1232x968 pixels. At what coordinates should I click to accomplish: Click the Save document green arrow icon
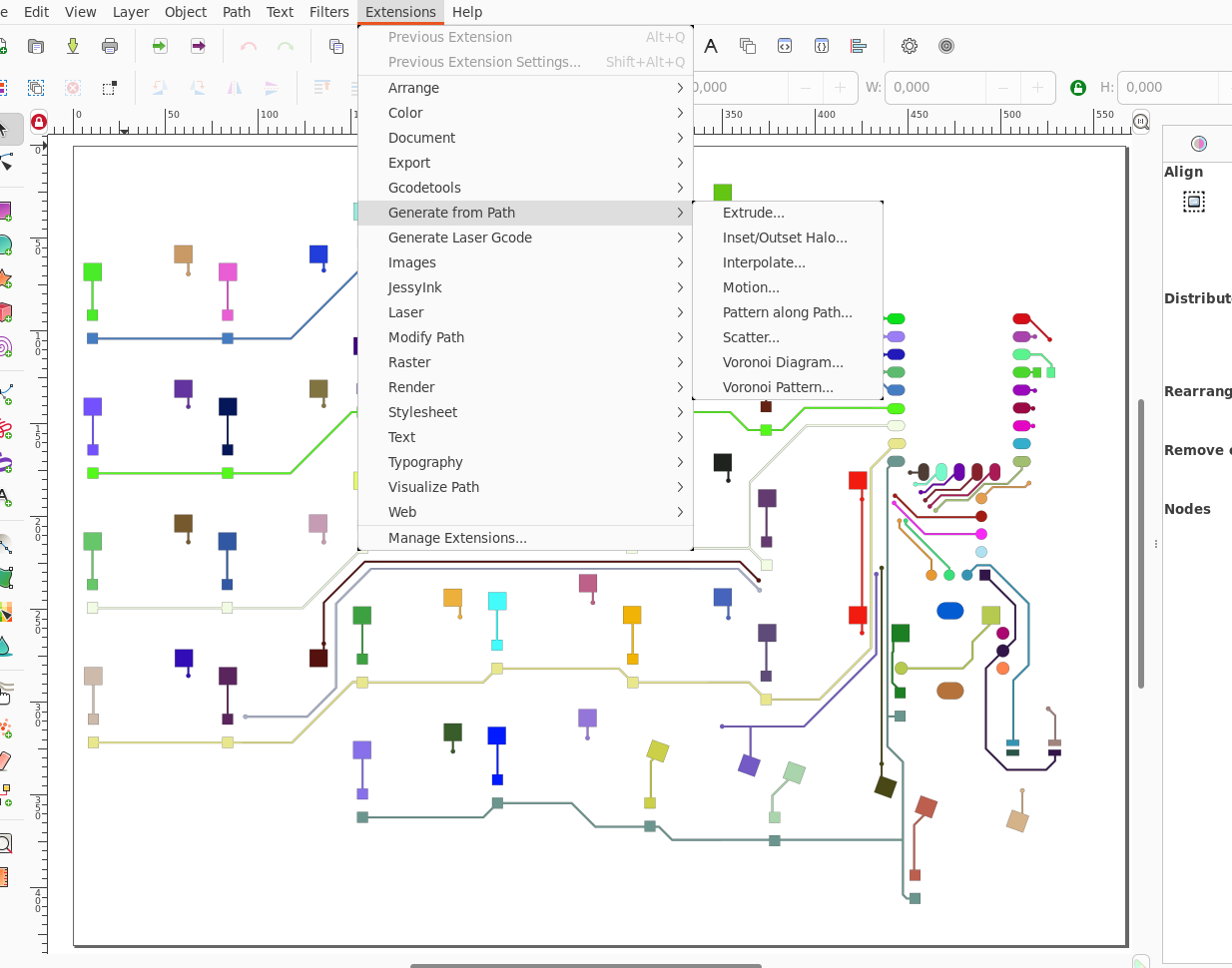[x=73, y=46]
